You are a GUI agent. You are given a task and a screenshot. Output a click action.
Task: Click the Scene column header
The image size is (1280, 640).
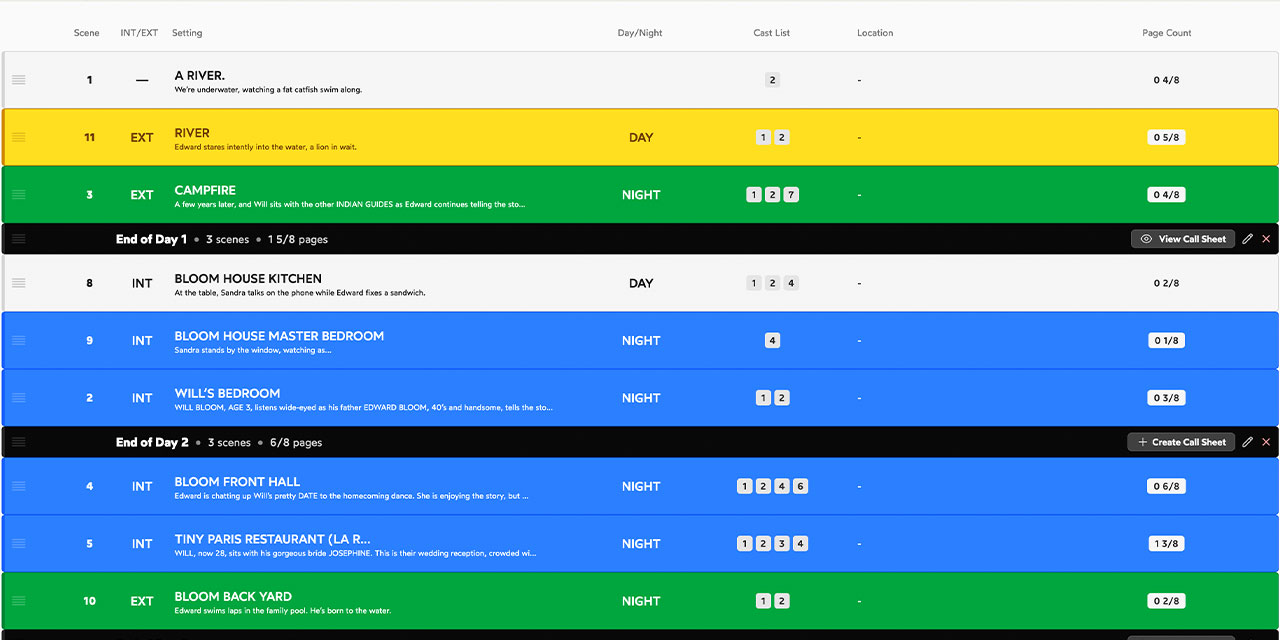click(87, 33)
